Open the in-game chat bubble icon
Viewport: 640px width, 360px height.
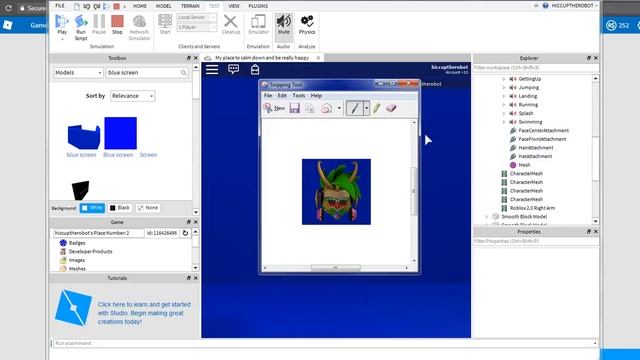[x=233, y=69]
